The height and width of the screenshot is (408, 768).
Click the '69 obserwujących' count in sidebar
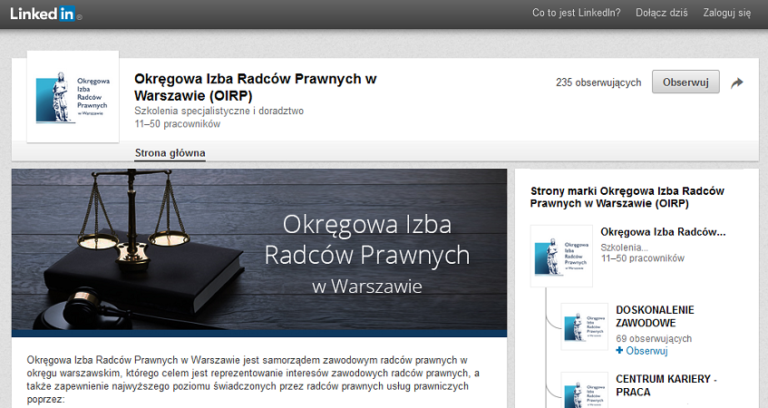[654, 339]
